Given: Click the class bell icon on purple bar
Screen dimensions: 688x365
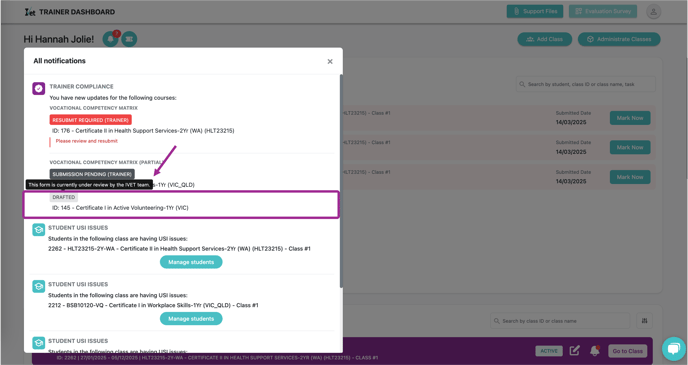Looking at the screenshot, I should pos(595,351).
